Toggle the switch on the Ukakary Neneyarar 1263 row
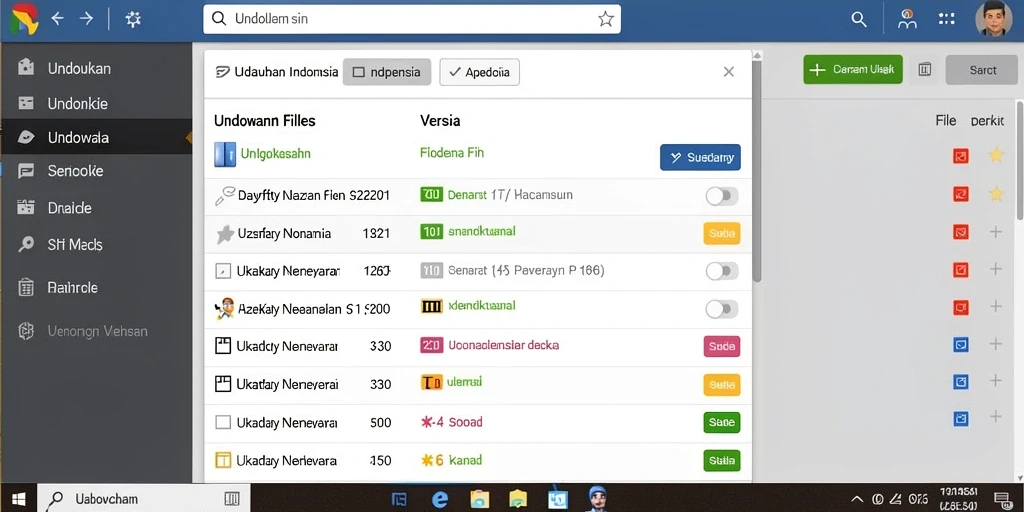Screen dimensions: 1024x512 click(722, 271)
